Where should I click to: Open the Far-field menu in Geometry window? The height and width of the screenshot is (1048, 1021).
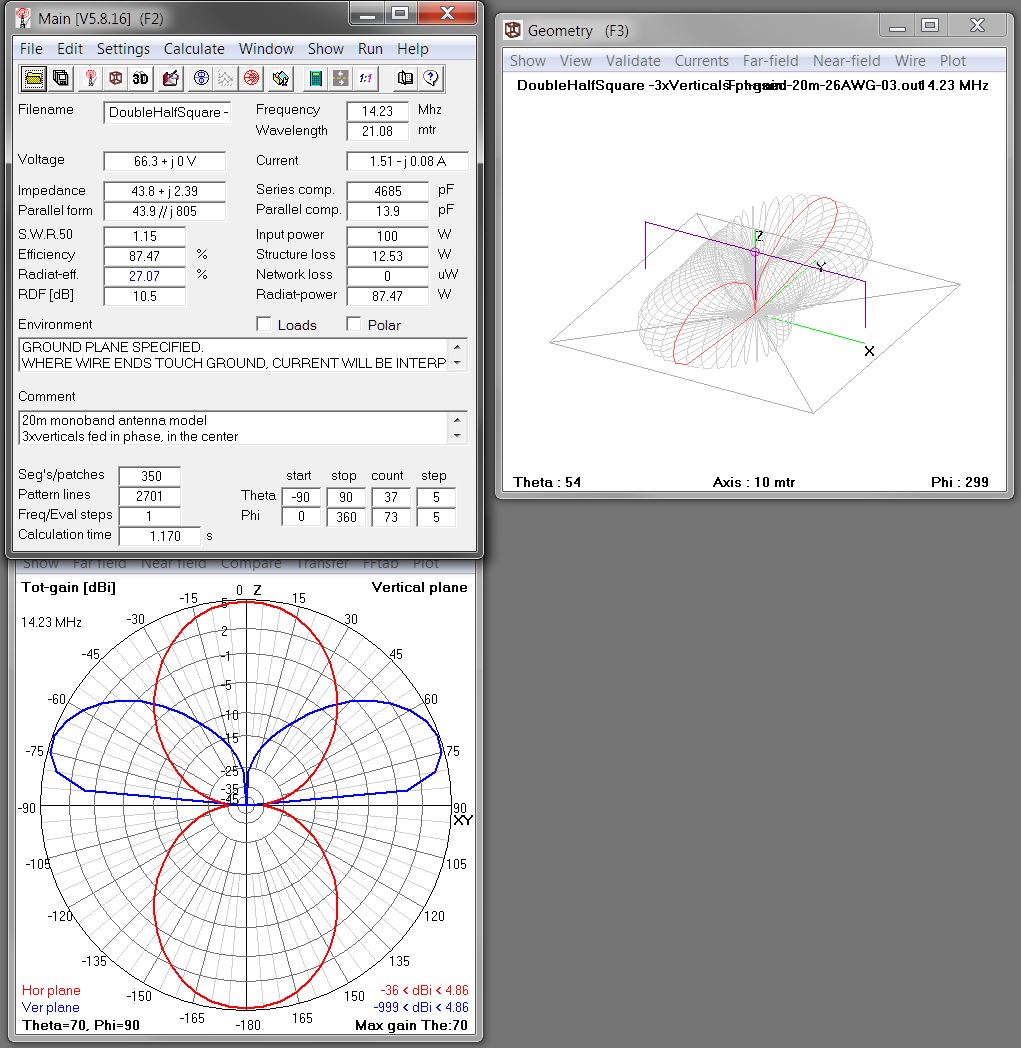[771, 60]
